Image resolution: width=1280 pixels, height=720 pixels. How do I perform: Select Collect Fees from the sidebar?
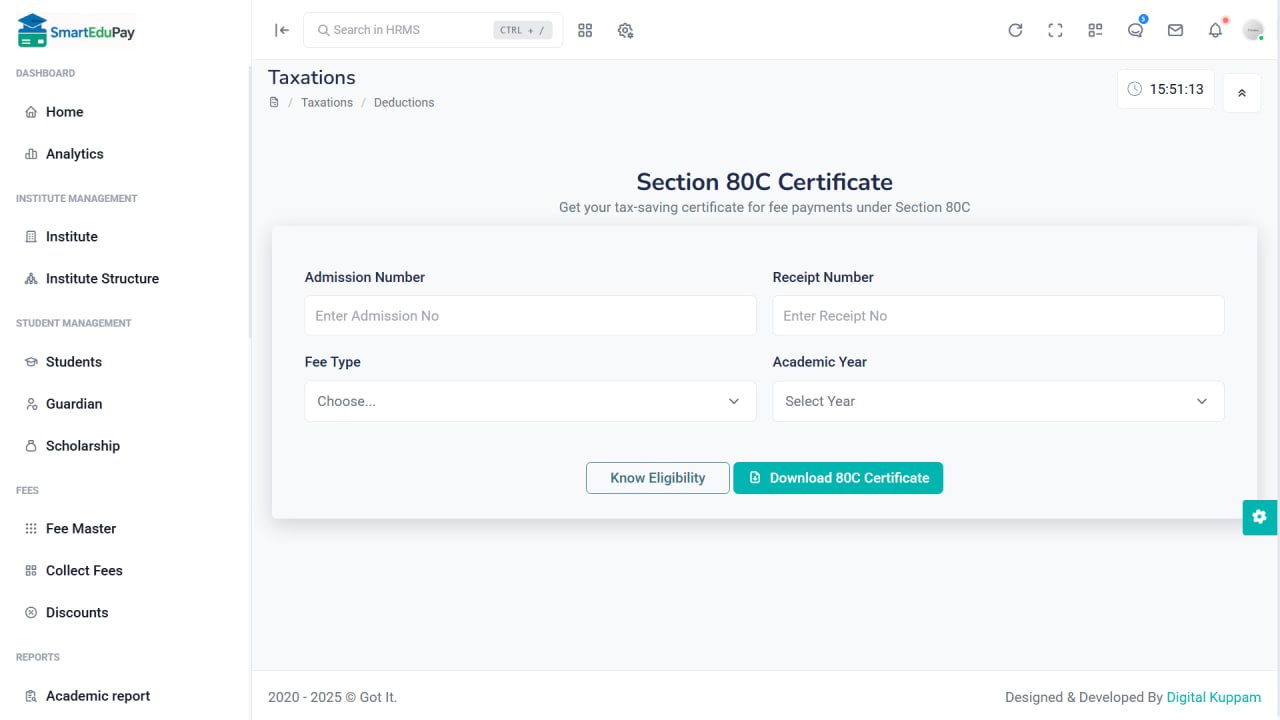(x=84, y=570)
